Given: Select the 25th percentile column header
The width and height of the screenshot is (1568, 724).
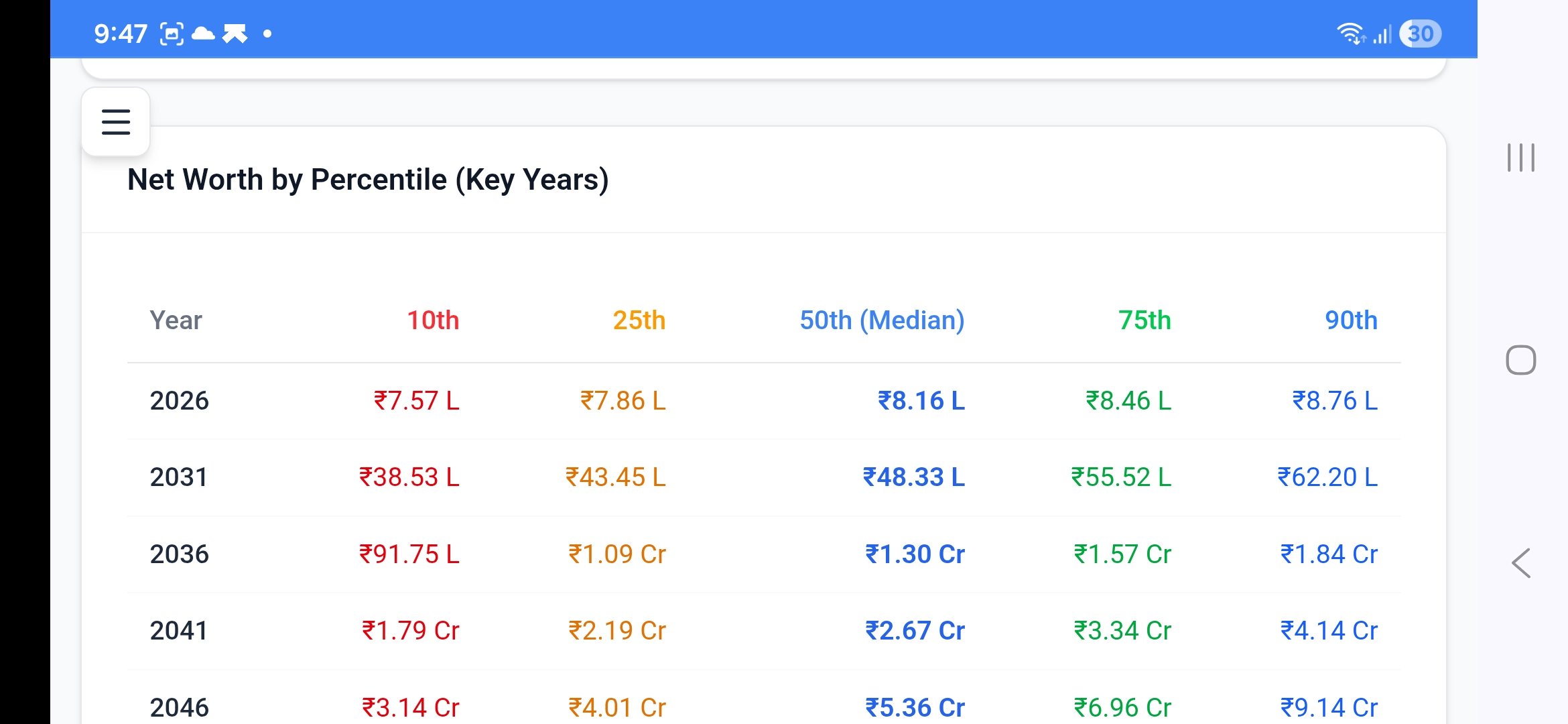Looking at the screenshot, I should (x=639, y=320).
